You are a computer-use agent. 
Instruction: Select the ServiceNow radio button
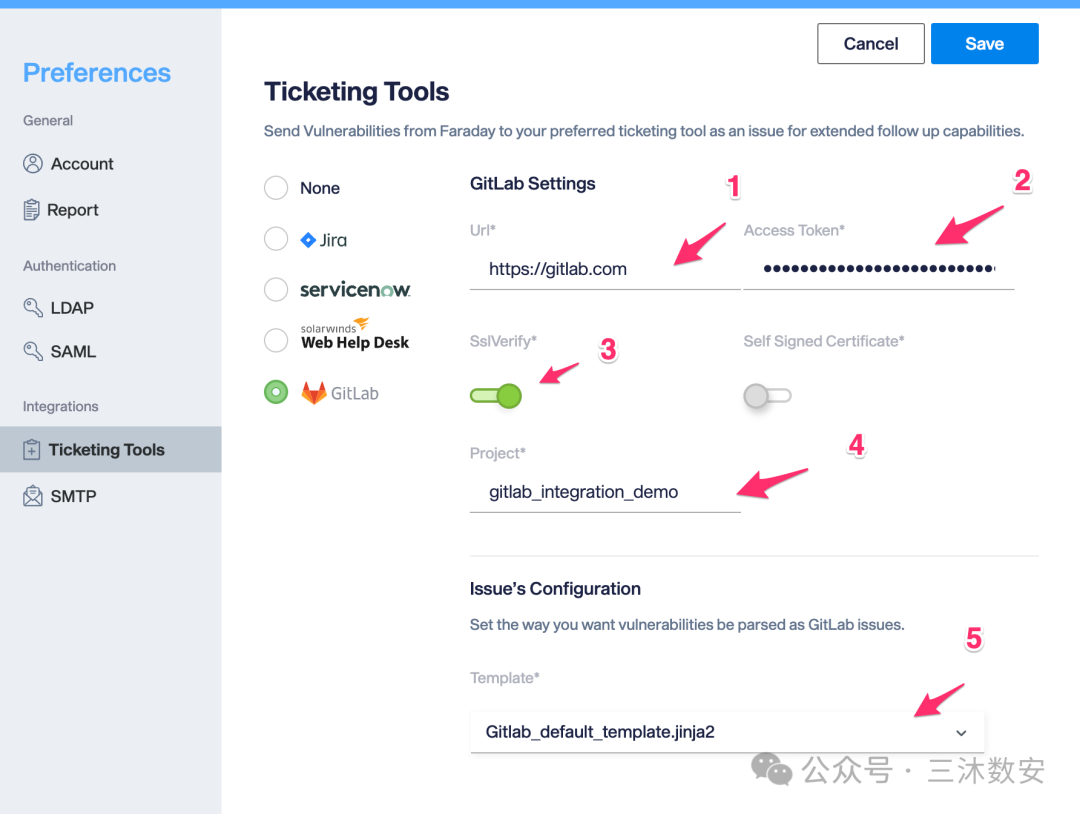pos(276,290)
